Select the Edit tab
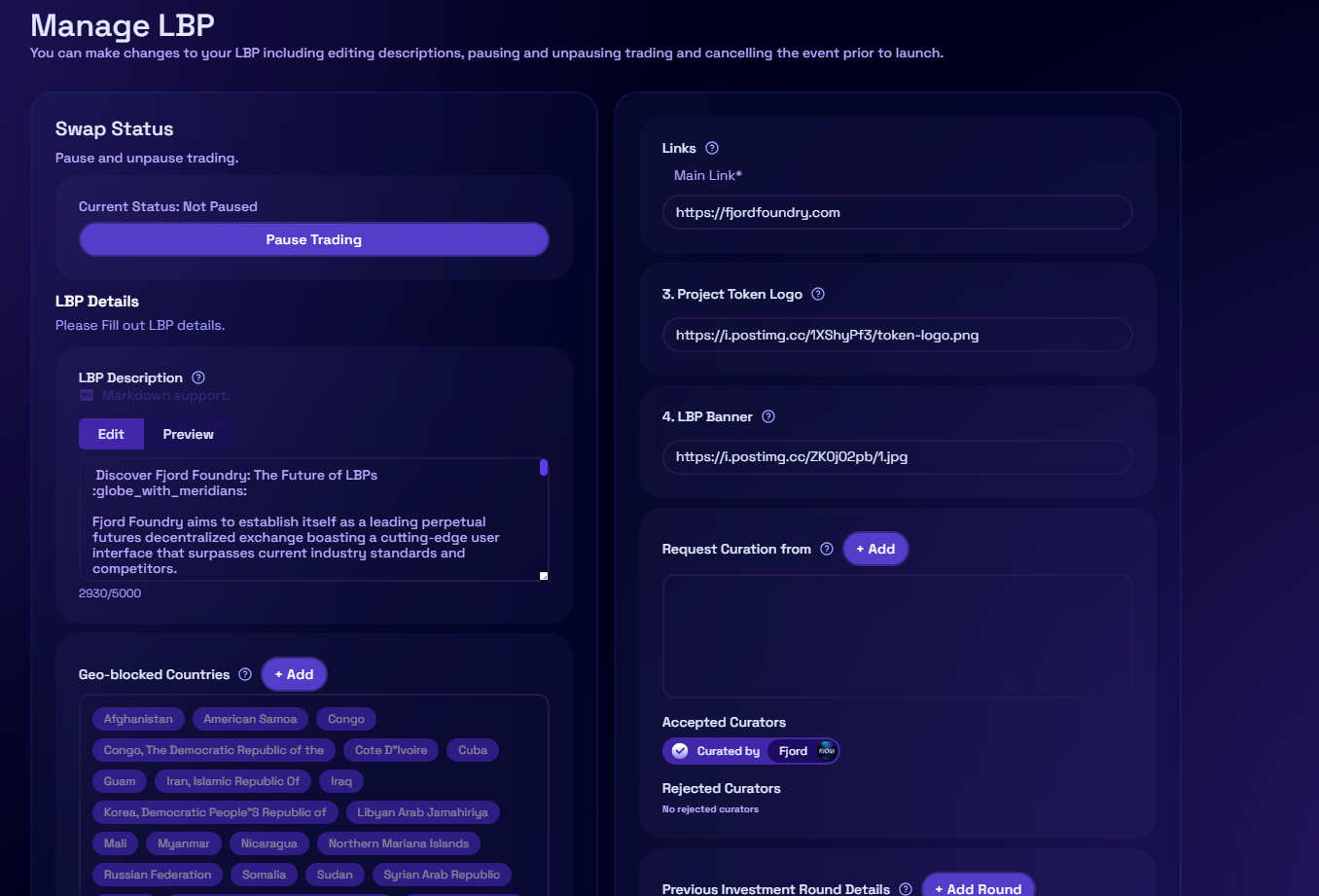The width and height of the screenshot is (1319, 896). (111, 434)
